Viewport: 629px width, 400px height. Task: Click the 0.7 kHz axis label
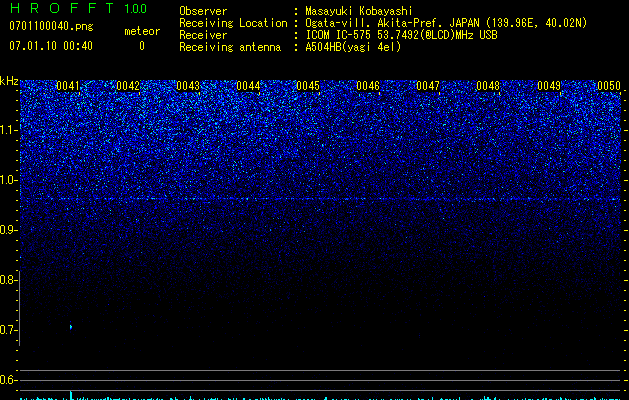click(8, 330)
